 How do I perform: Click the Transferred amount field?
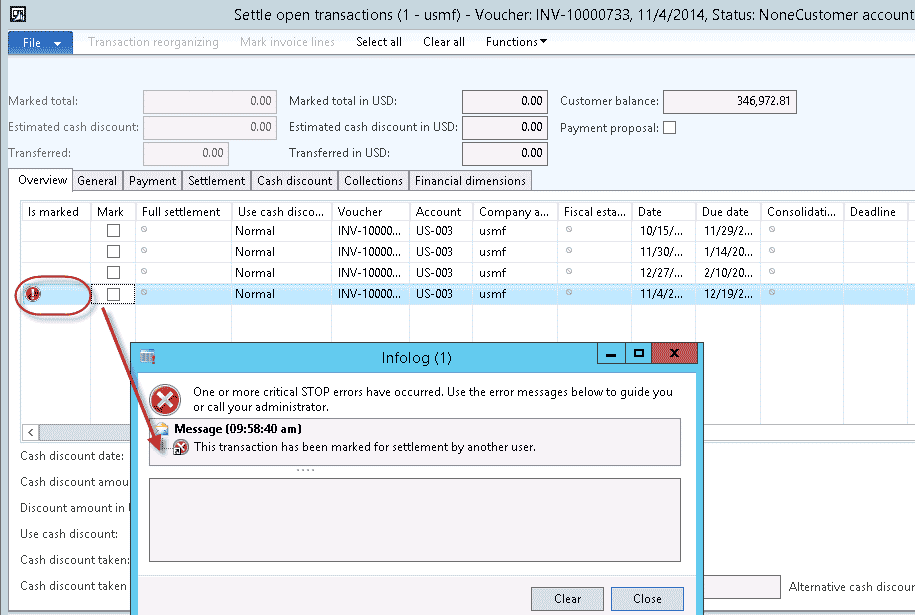coord(186,154)
